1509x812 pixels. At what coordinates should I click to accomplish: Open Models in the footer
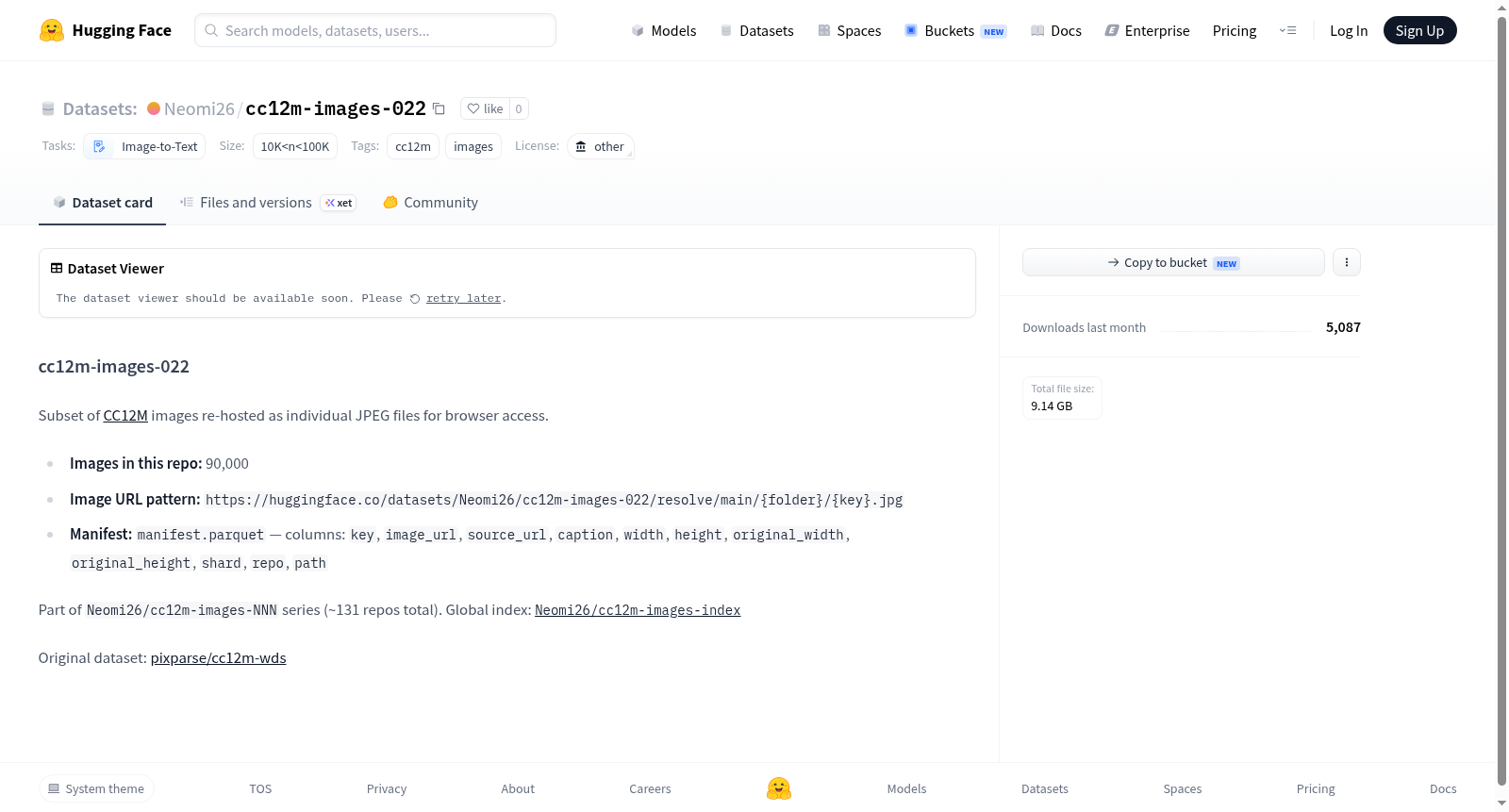906,788
